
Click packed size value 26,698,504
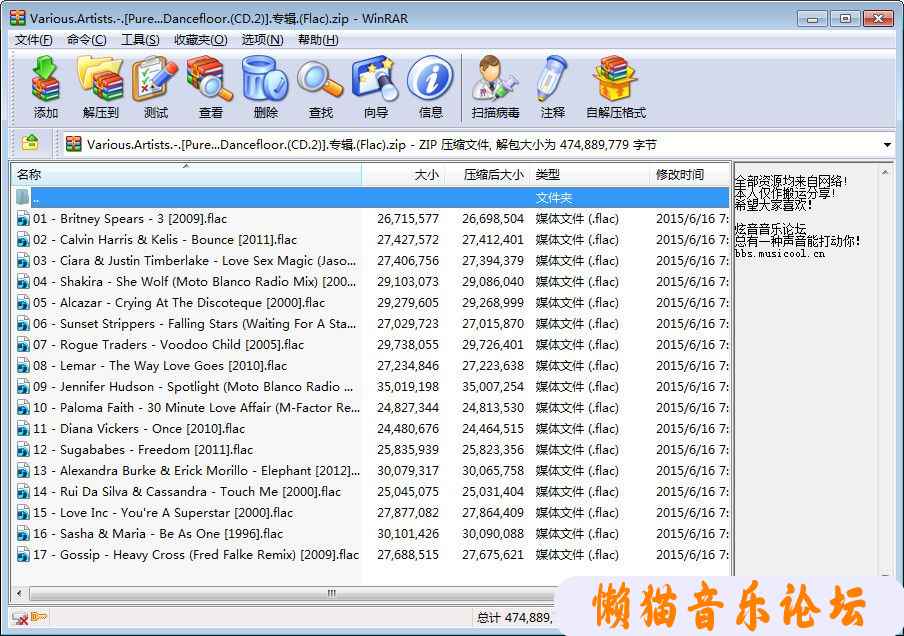click(492, 219)
